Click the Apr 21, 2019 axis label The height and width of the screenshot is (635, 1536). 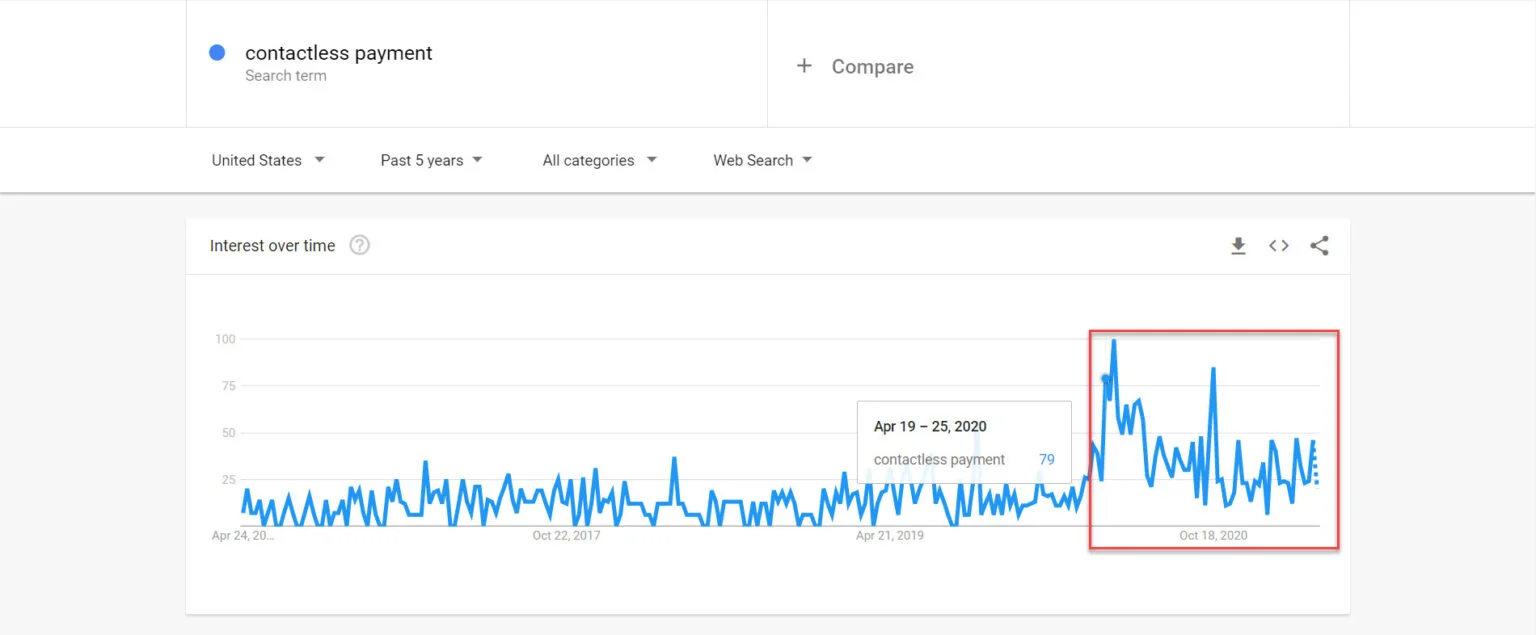point(889,535)
